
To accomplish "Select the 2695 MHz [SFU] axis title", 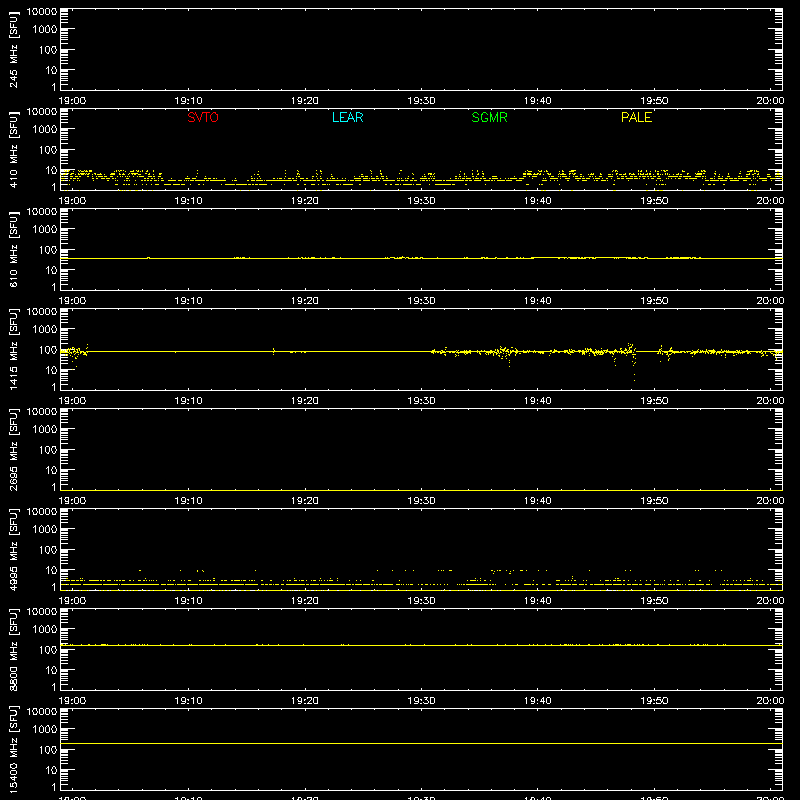I will pos(13,449).
